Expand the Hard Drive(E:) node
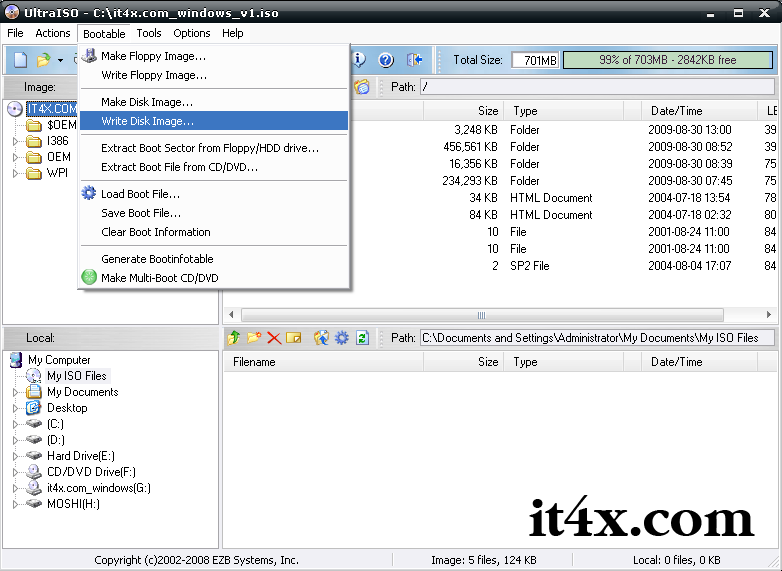 point(15,456)
